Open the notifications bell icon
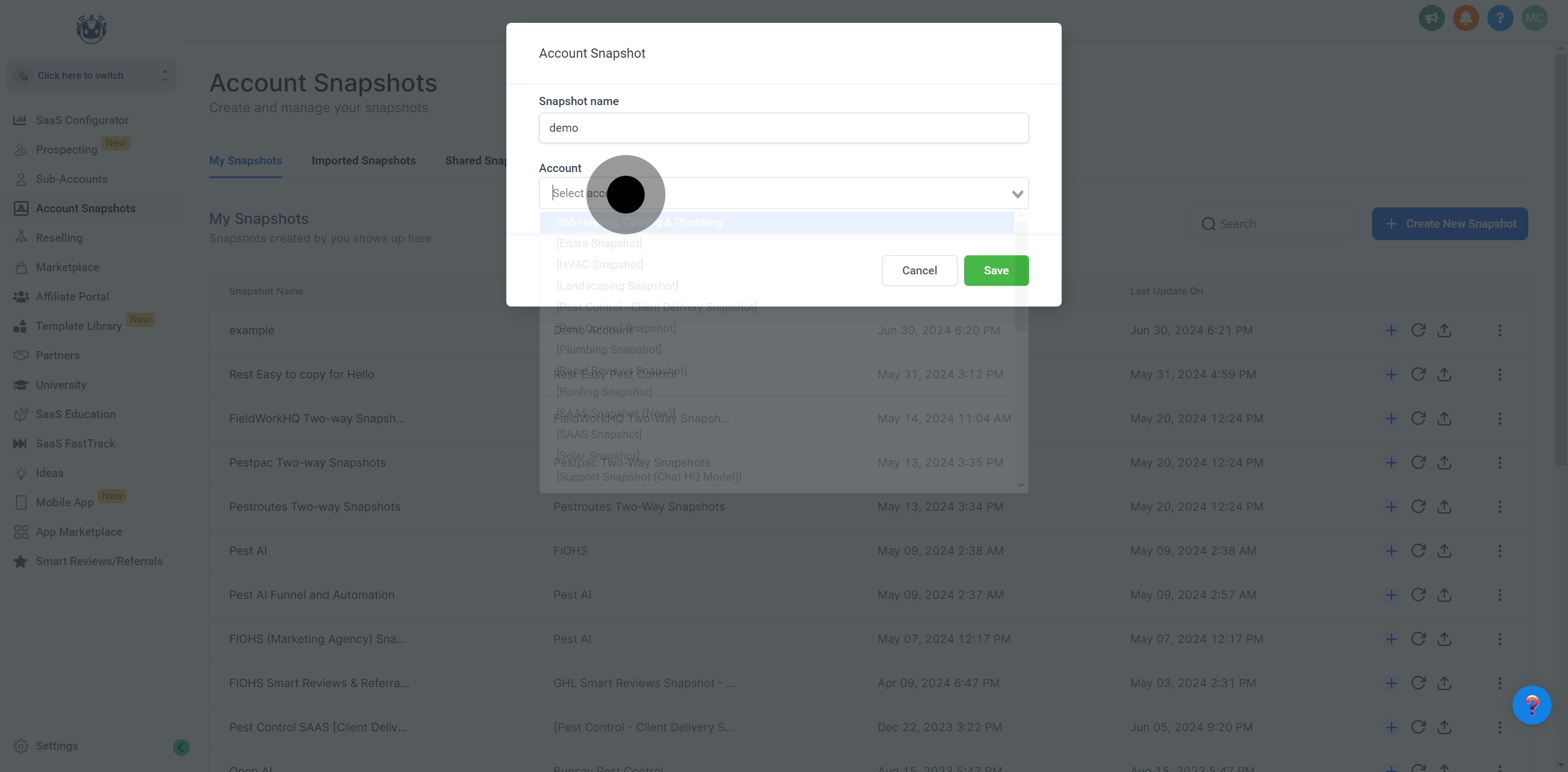Image resolution: width=1568 pixels, height=772 pixels. (1465, 19)
